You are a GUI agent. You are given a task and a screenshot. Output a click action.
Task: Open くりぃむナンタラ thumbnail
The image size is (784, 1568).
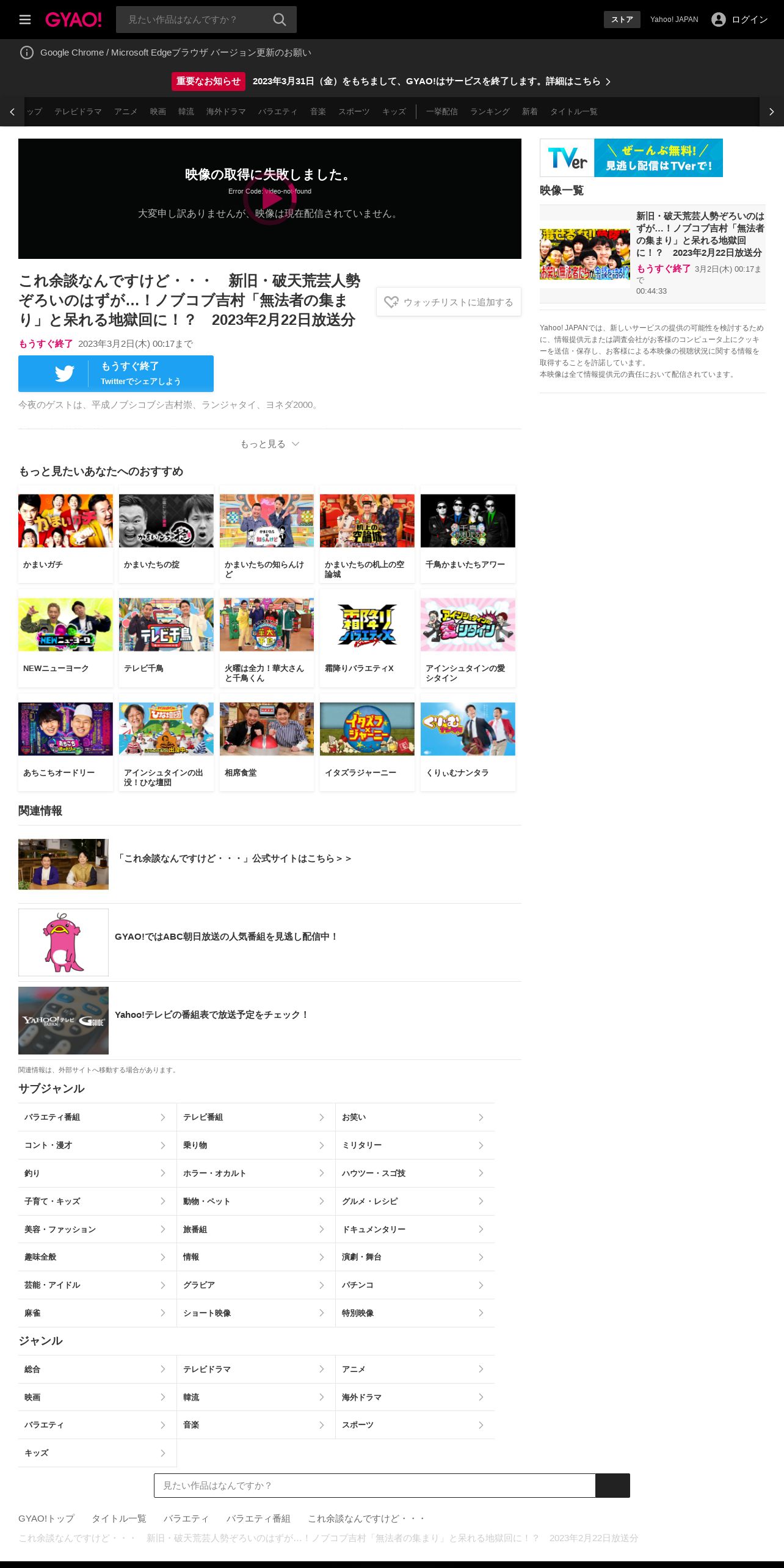[468, 729]
